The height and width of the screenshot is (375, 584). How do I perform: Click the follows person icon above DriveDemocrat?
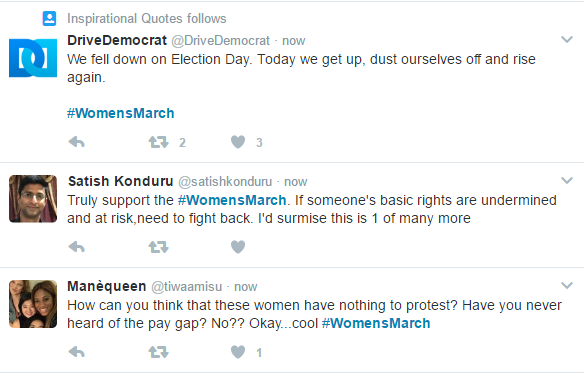(x=49, y=18)
